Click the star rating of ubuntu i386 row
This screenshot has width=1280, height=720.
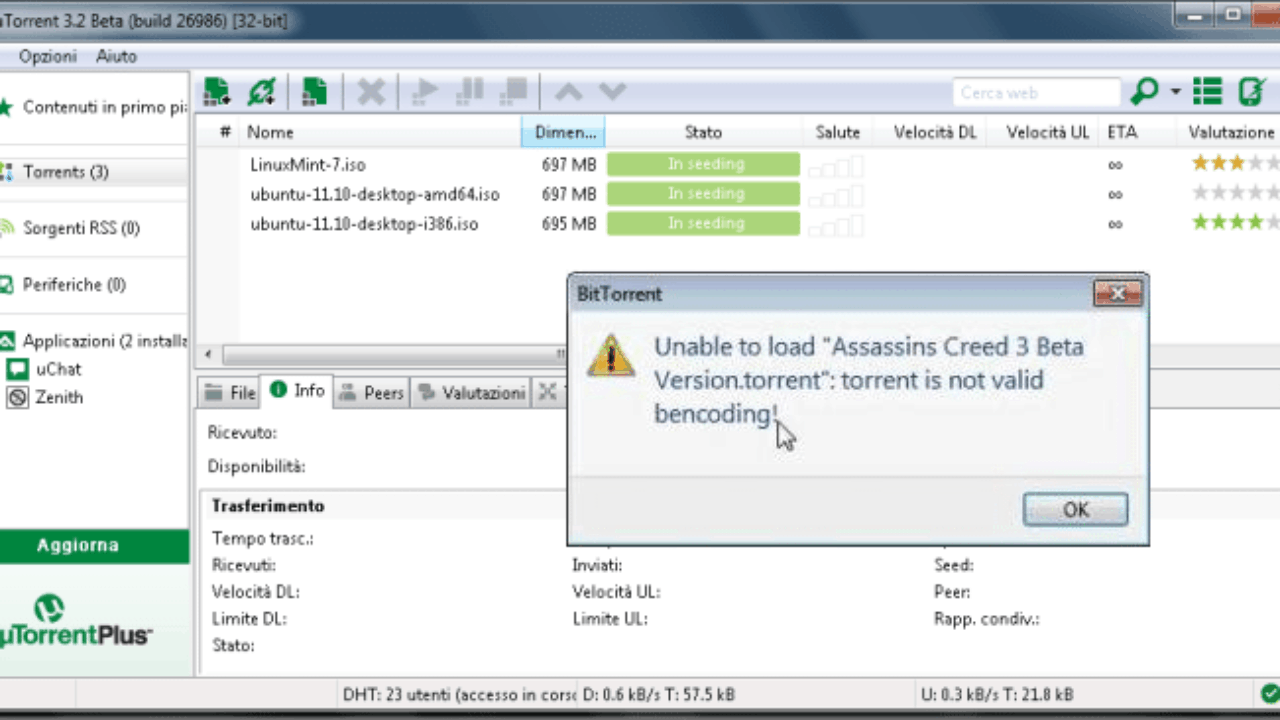1235,223
